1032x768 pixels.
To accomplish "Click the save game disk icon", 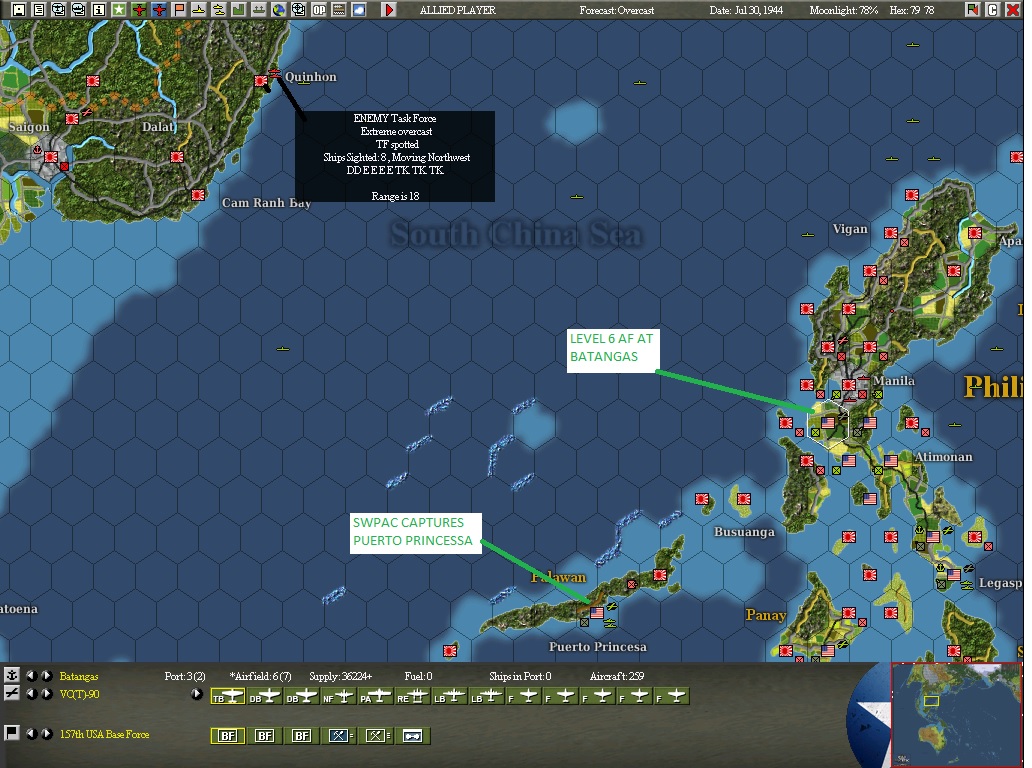I will tap(19, 10).
